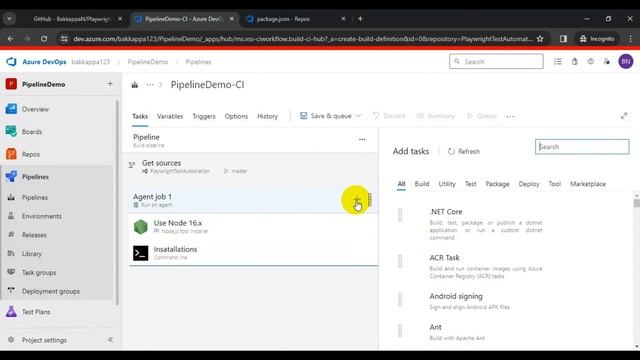Open the Marketplace tasks tab
The width and height of the screenshot is (640, 360).
[x=588, y=184]
